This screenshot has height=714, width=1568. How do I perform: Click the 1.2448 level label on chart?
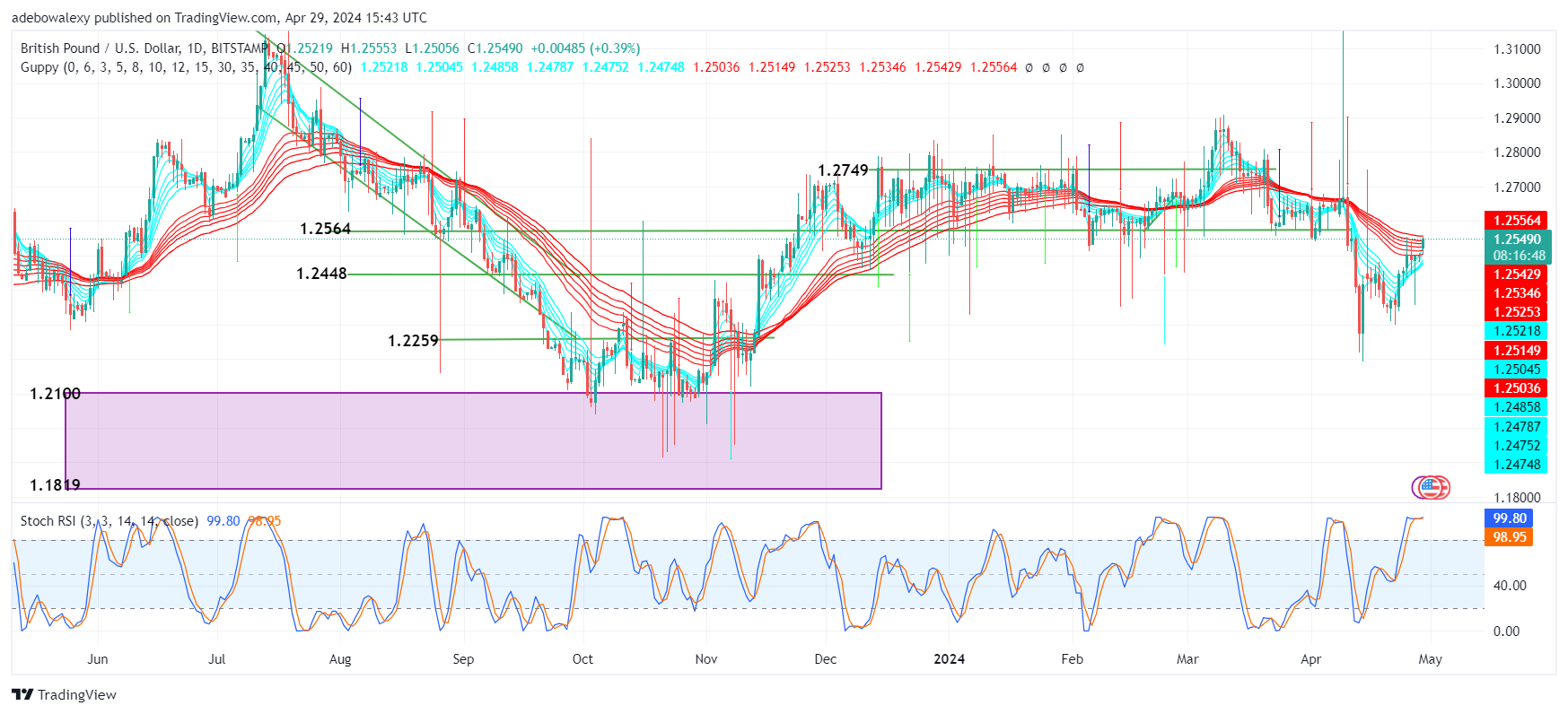[321, 274]
